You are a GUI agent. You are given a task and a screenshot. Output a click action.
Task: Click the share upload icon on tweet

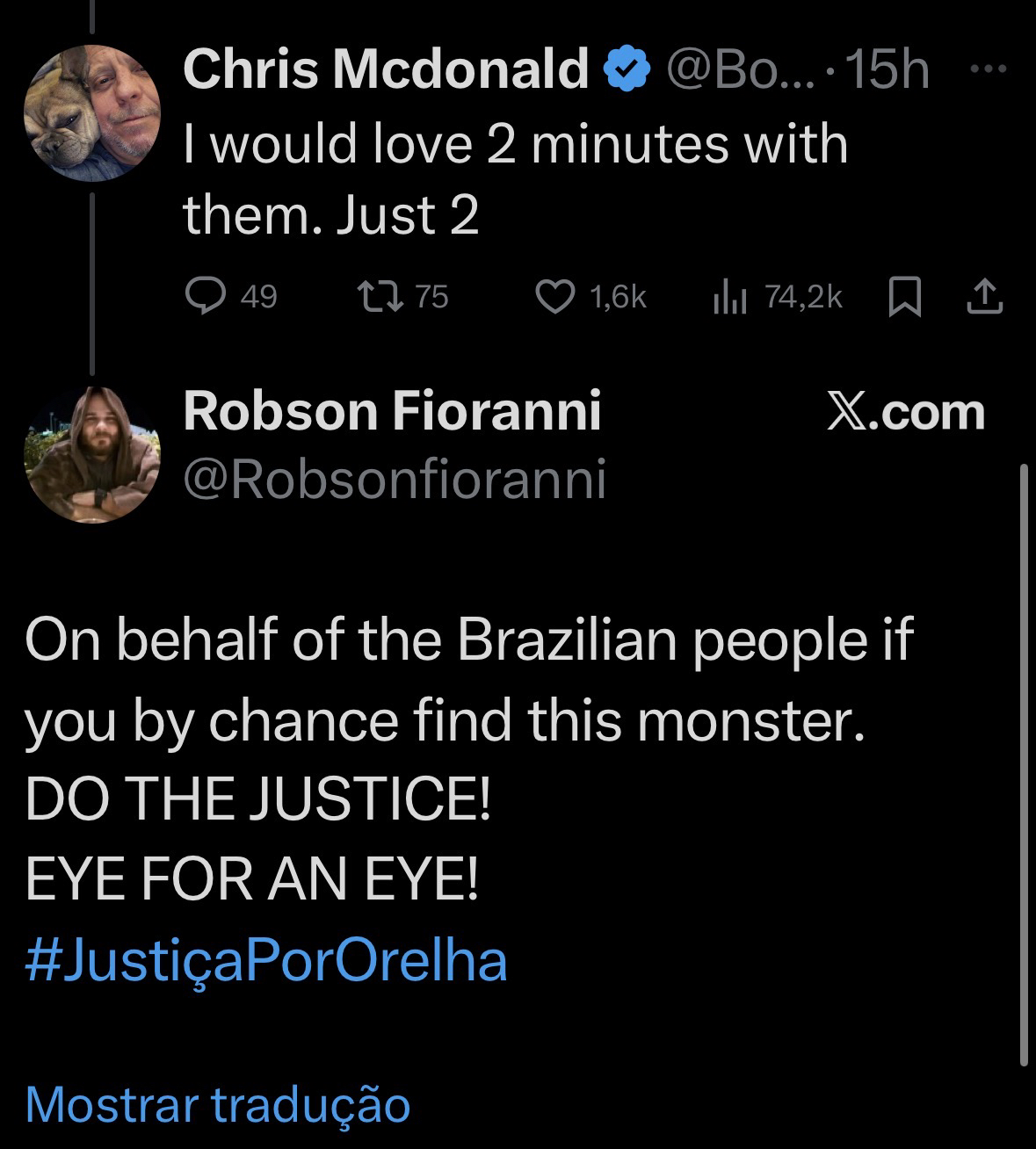(985, 297)
